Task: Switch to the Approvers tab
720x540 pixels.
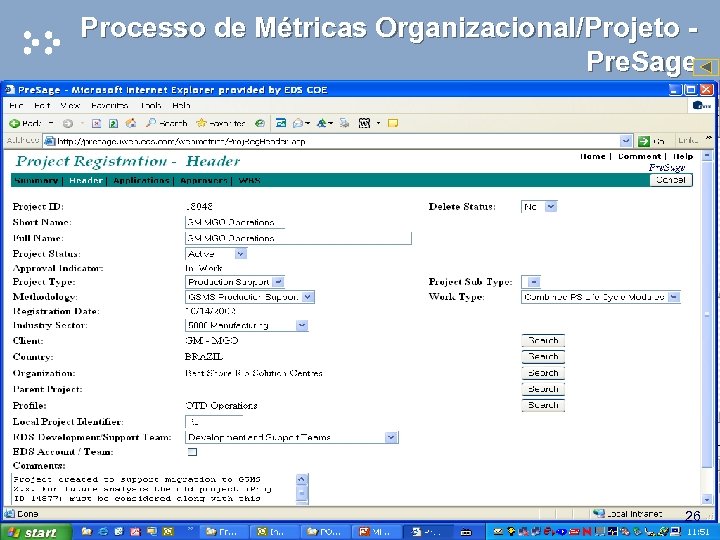Action: click(203, 180)
